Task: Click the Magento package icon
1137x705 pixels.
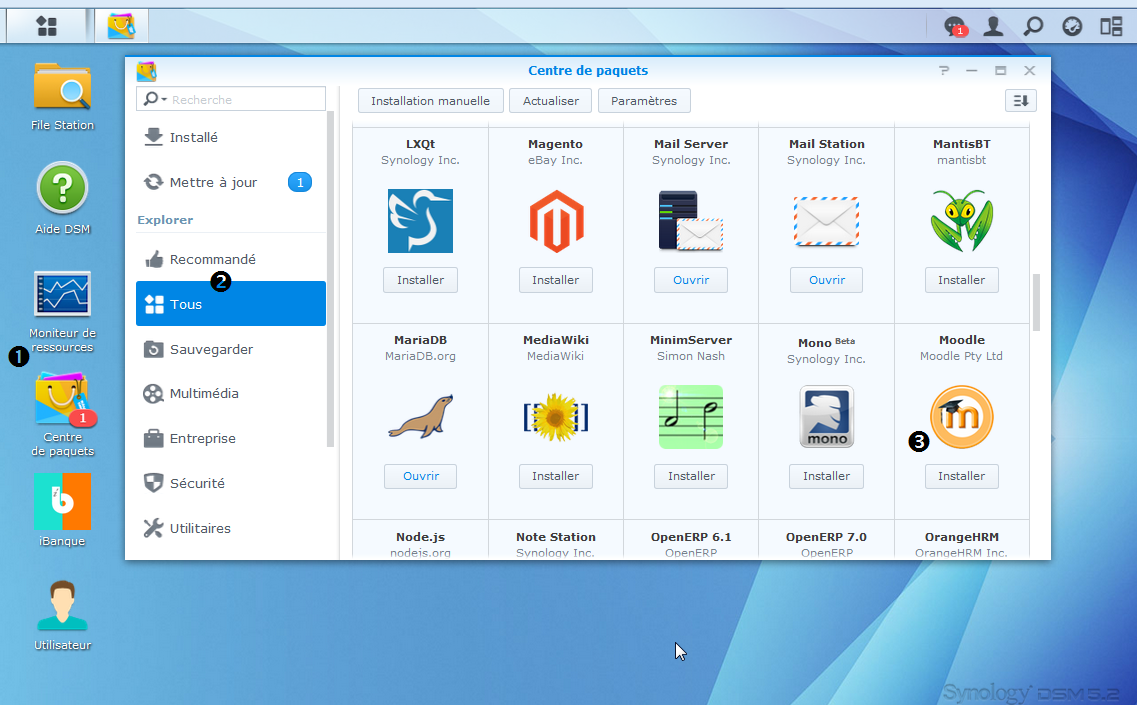Action: [x=555, y=221]
